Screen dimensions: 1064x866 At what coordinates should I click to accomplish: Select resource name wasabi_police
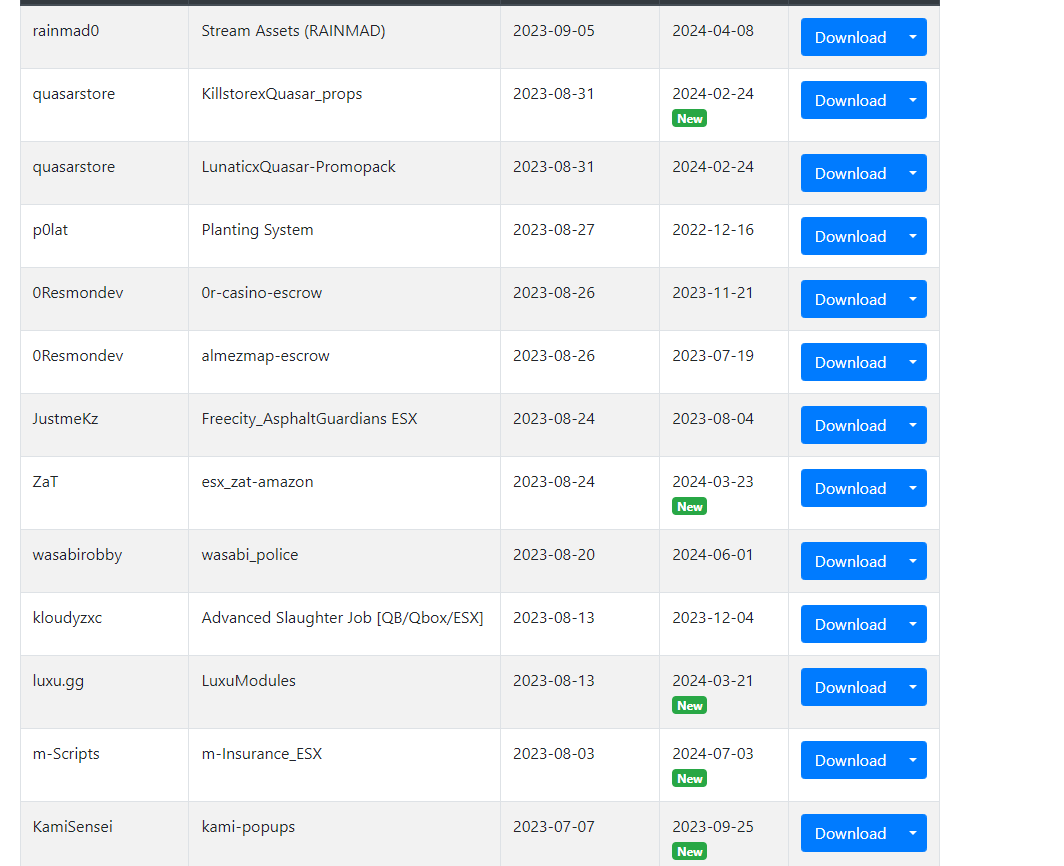250,555
